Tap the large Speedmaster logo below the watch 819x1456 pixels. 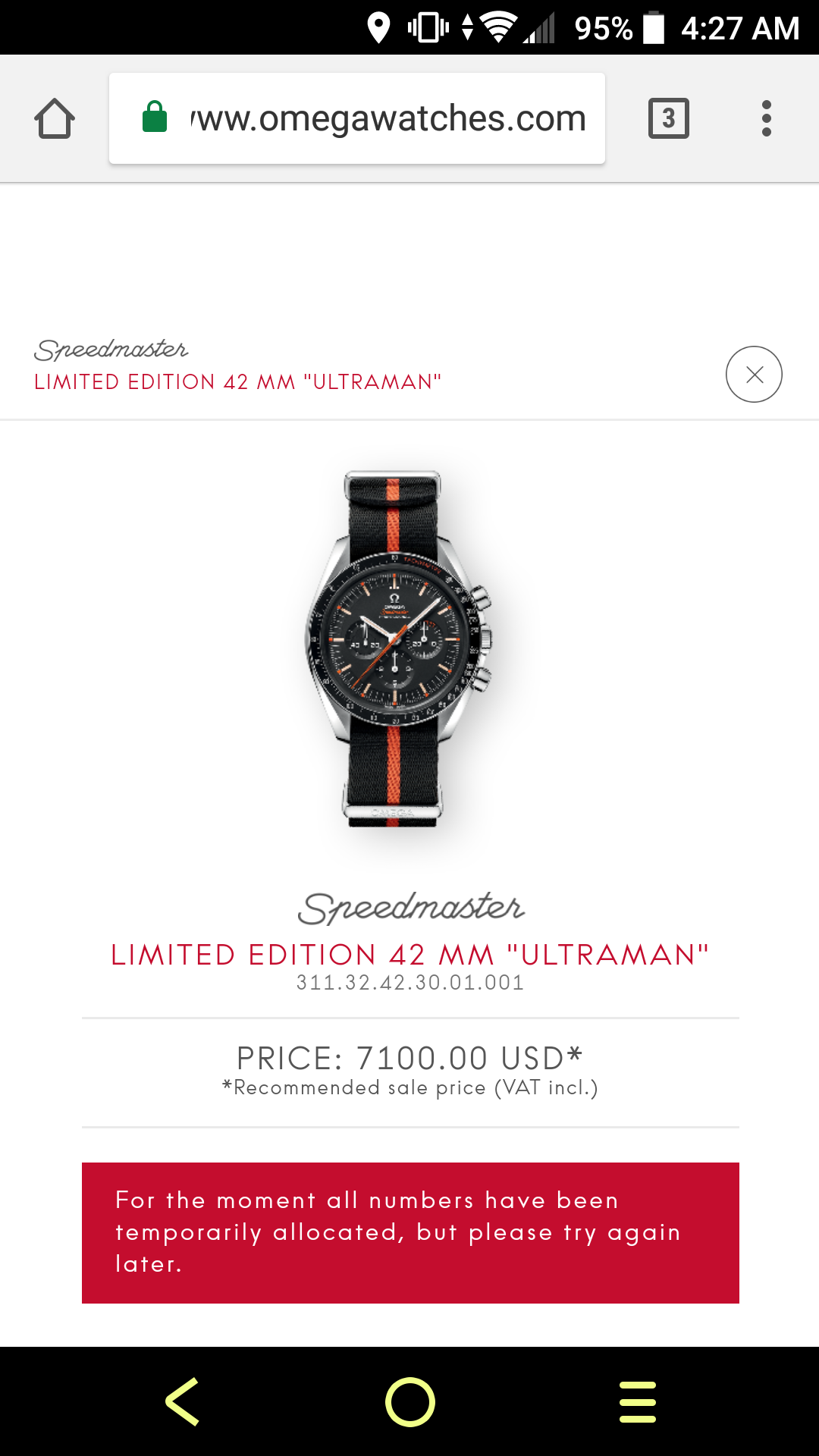411,908
